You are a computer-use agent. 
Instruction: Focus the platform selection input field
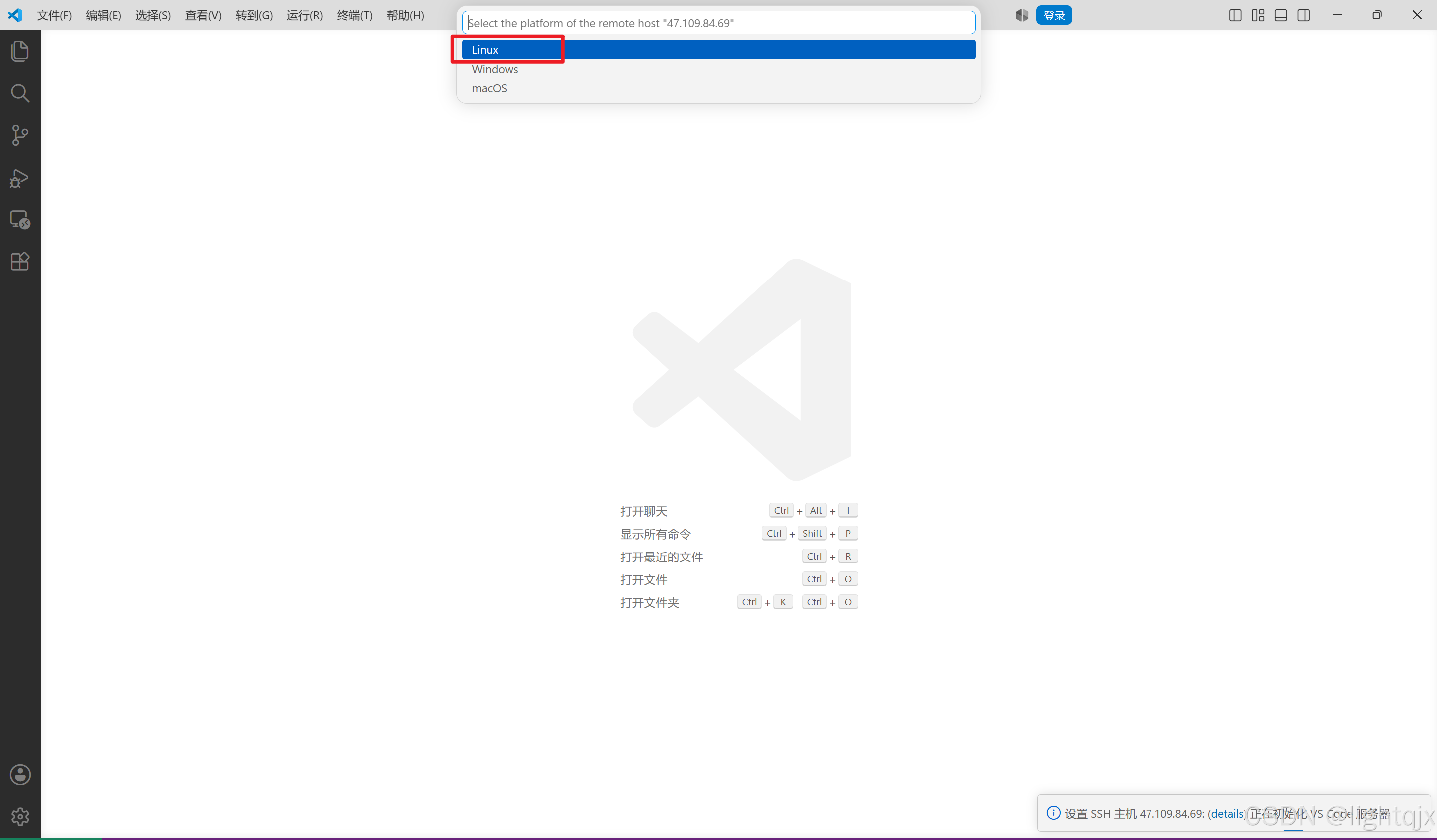click(719, 23)
